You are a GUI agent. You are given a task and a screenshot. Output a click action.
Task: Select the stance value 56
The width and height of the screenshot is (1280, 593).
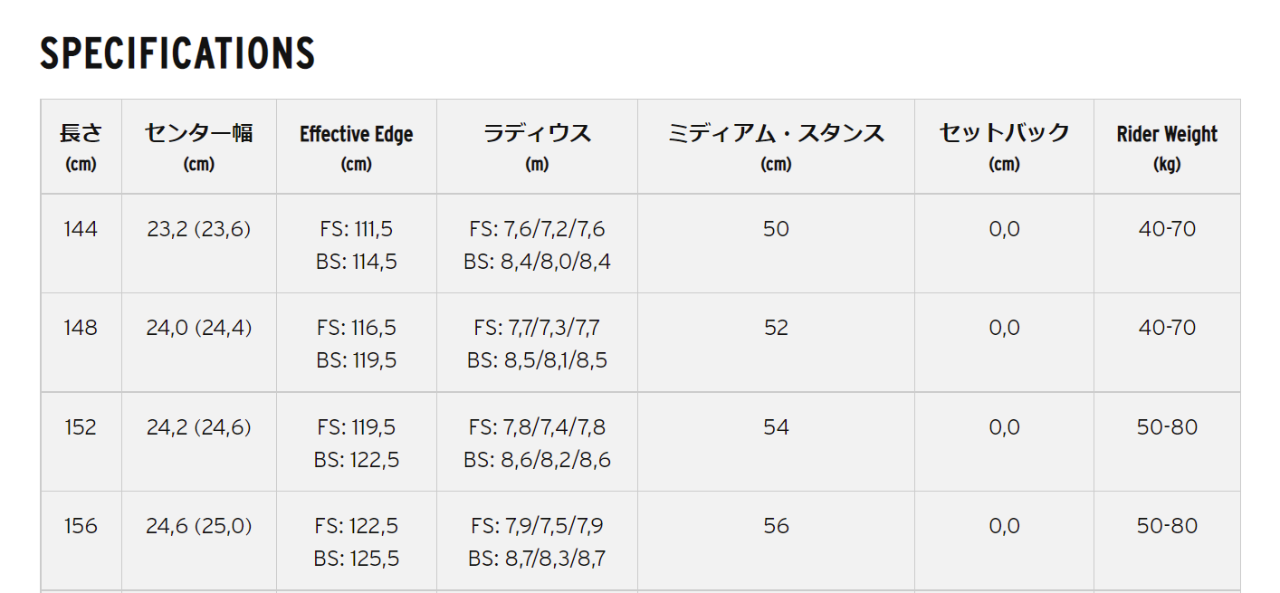coord(776,526)
